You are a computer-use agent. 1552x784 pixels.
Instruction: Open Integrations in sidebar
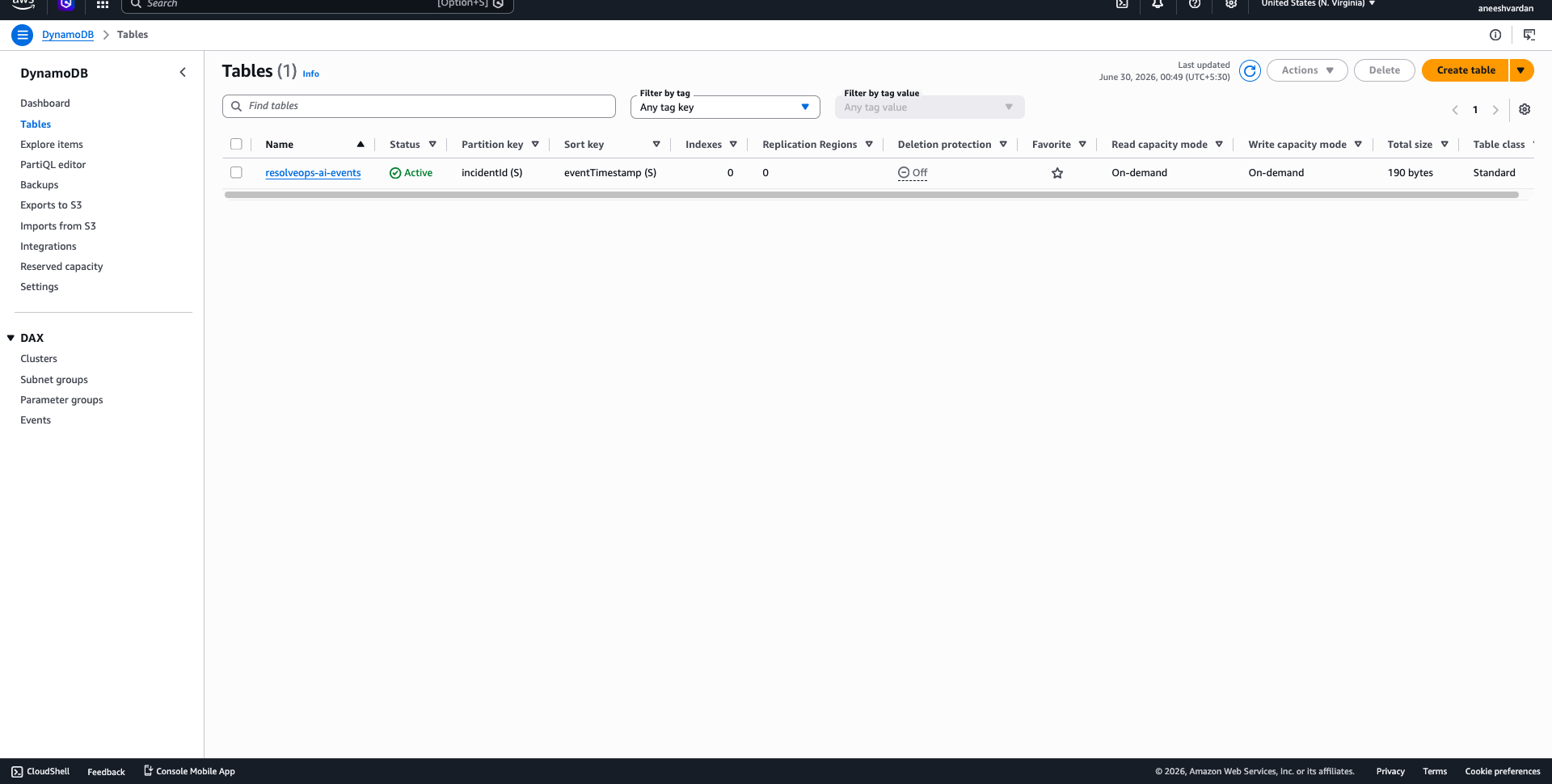48,247
